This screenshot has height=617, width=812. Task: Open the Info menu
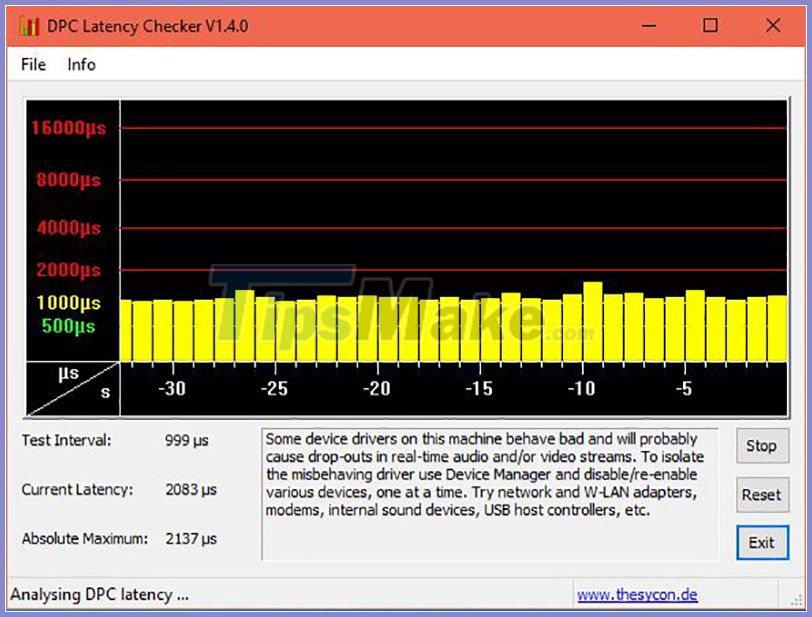[81, 64]
